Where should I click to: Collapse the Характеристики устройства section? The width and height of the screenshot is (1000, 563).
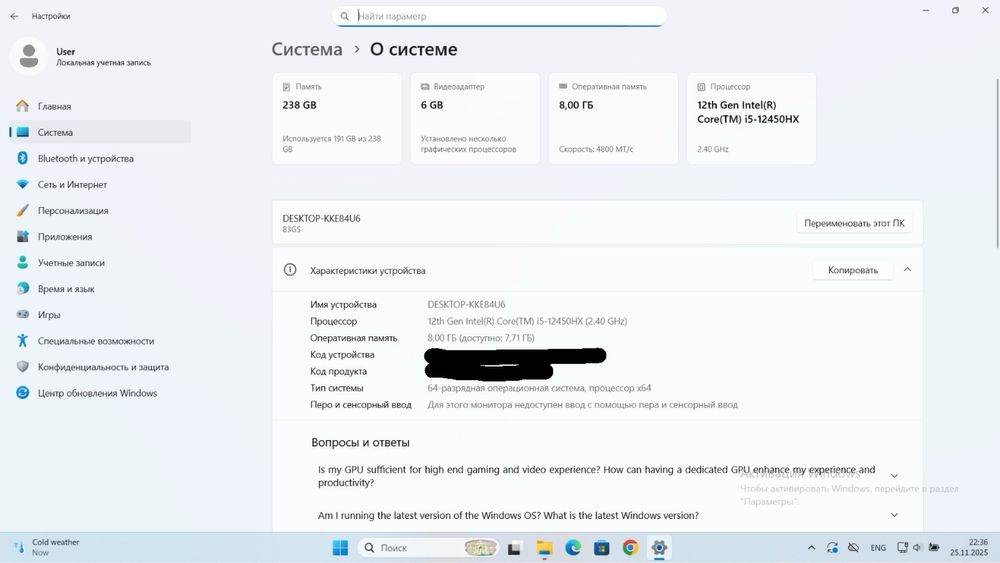908,270
